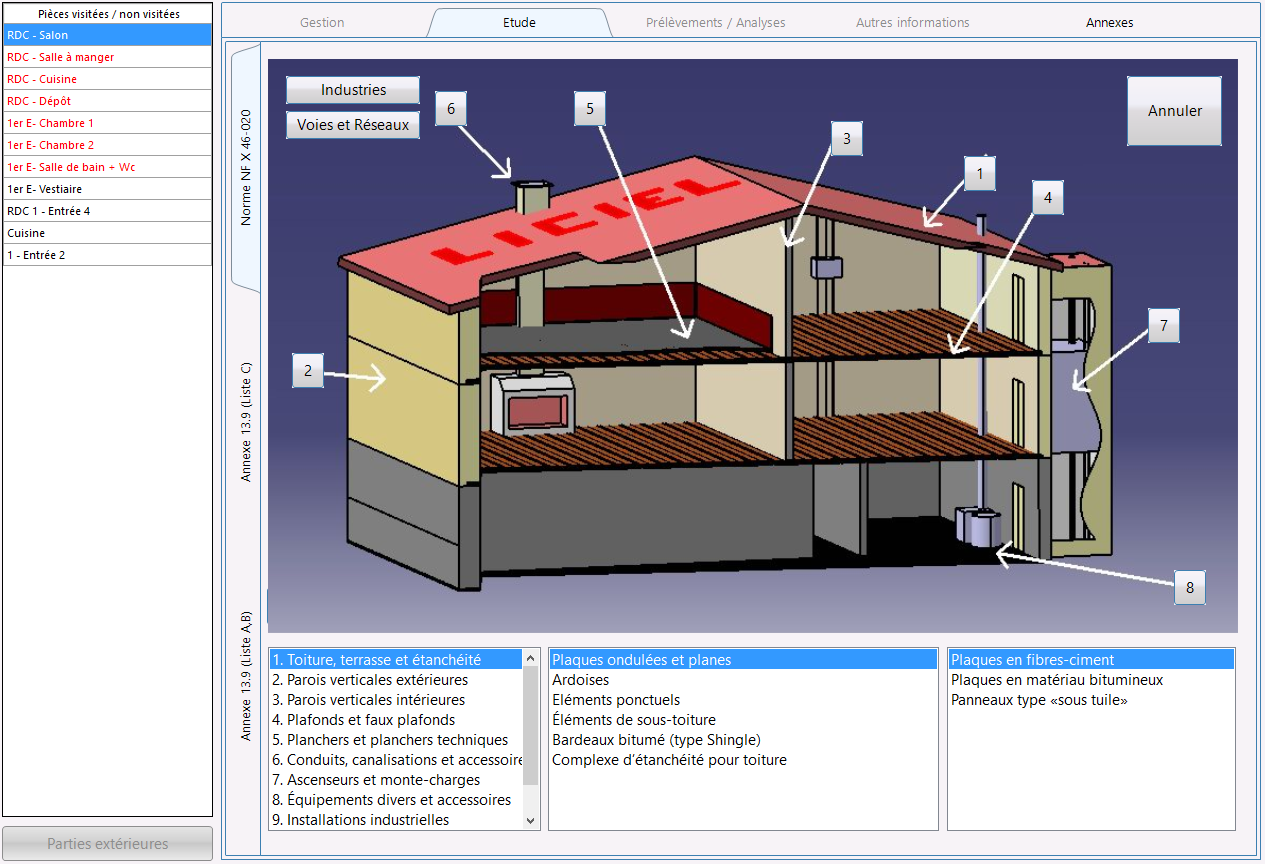Click numbered marker 4 for ceilings

click(x=1047, y=198)
